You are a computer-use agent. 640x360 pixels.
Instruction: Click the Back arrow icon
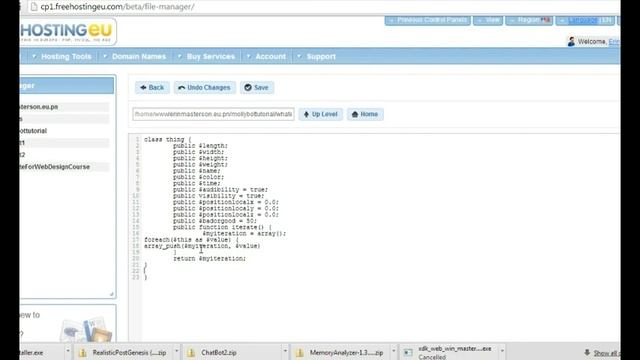pyautogui.click(x=143, y=87)
